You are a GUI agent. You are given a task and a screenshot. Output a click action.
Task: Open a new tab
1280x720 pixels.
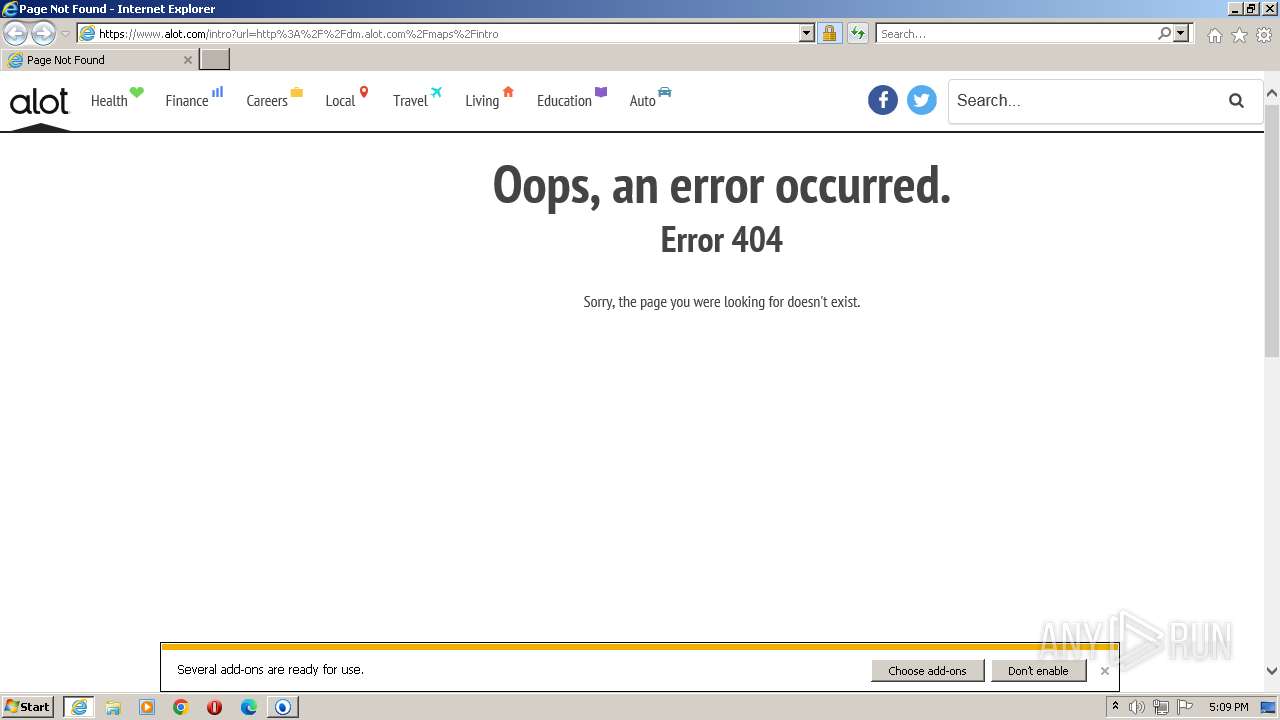coord(215,60)
